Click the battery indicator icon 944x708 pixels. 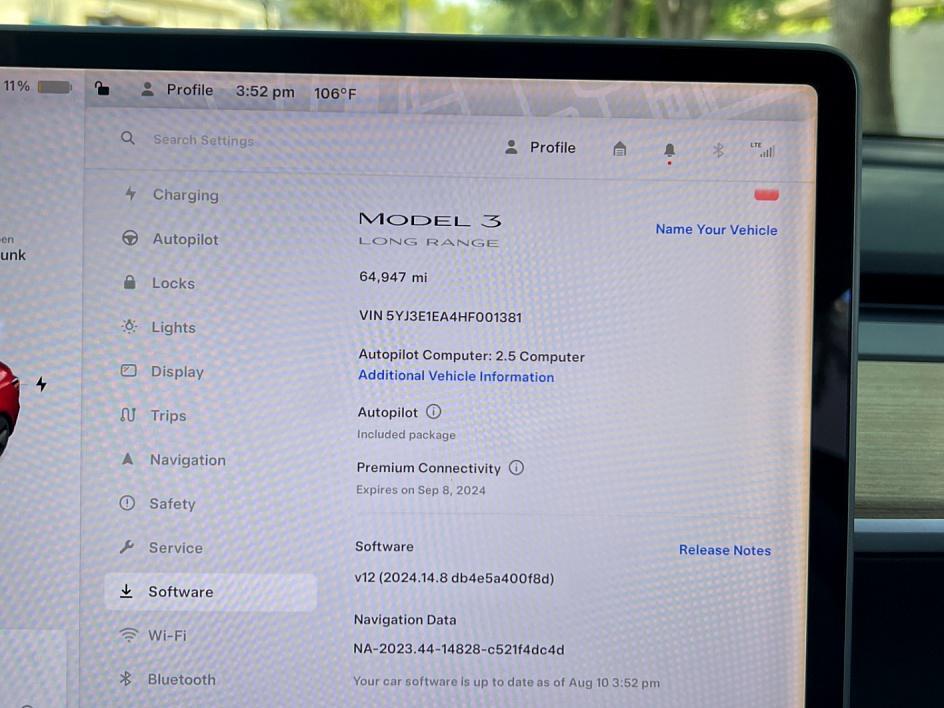tap(55, 87)
